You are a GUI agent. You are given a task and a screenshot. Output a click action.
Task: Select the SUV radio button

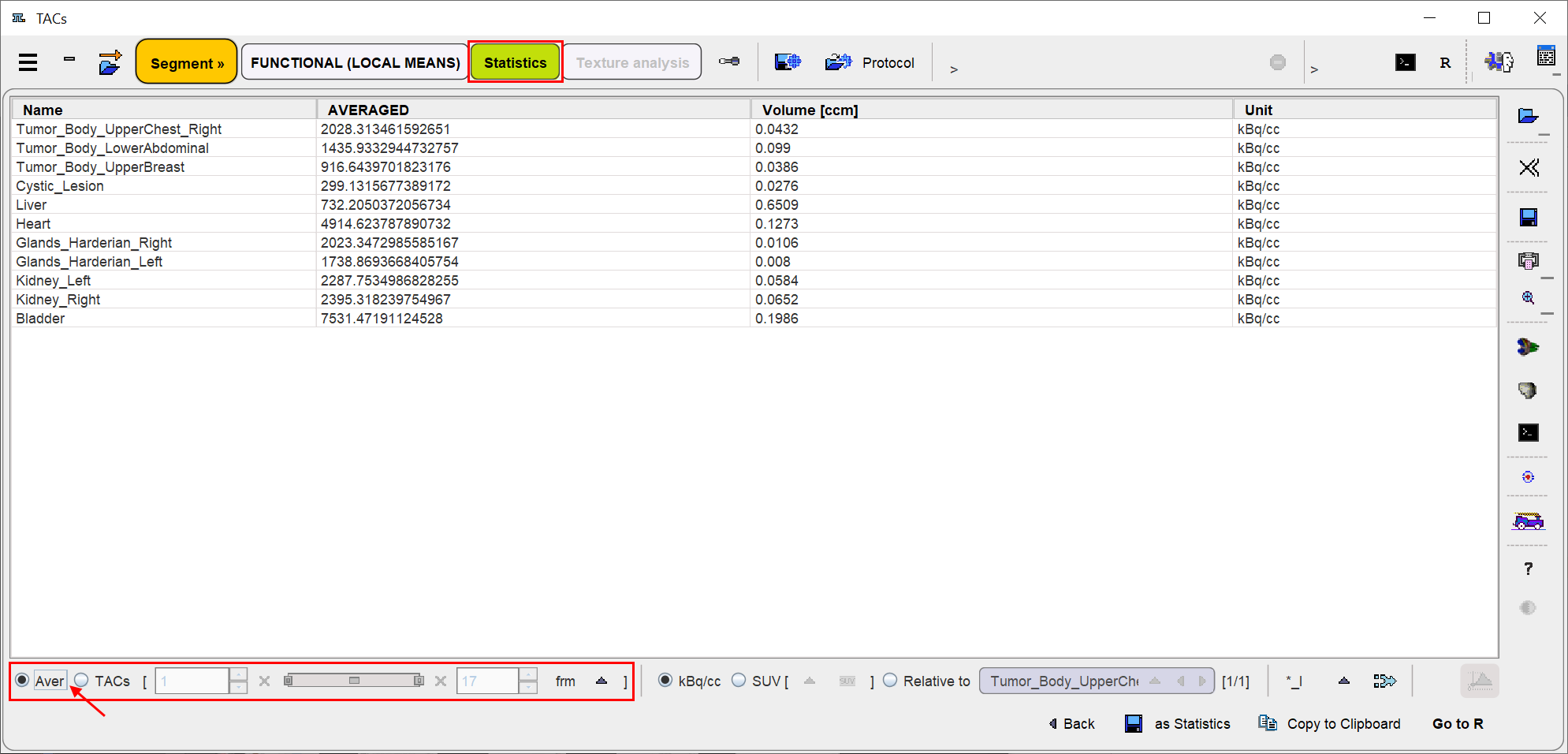(x=739, y=680)
